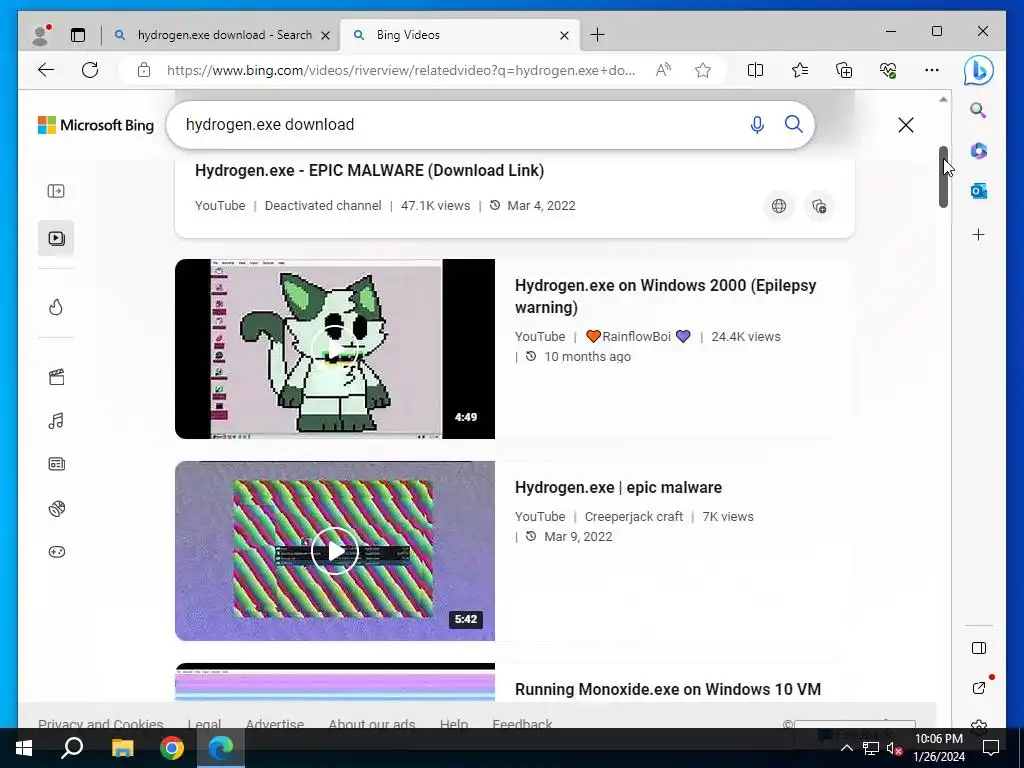Open the Windows Start menu
Image resolution: width=1024 pixels, height=768 pixels.
24,748
